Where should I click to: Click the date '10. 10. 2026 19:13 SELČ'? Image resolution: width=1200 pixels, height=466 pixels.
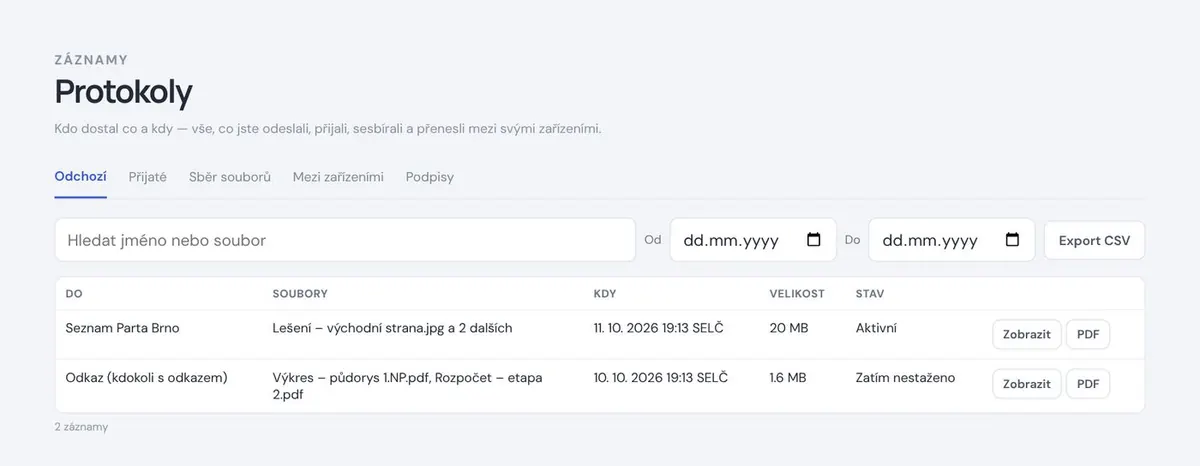point(661,378)
